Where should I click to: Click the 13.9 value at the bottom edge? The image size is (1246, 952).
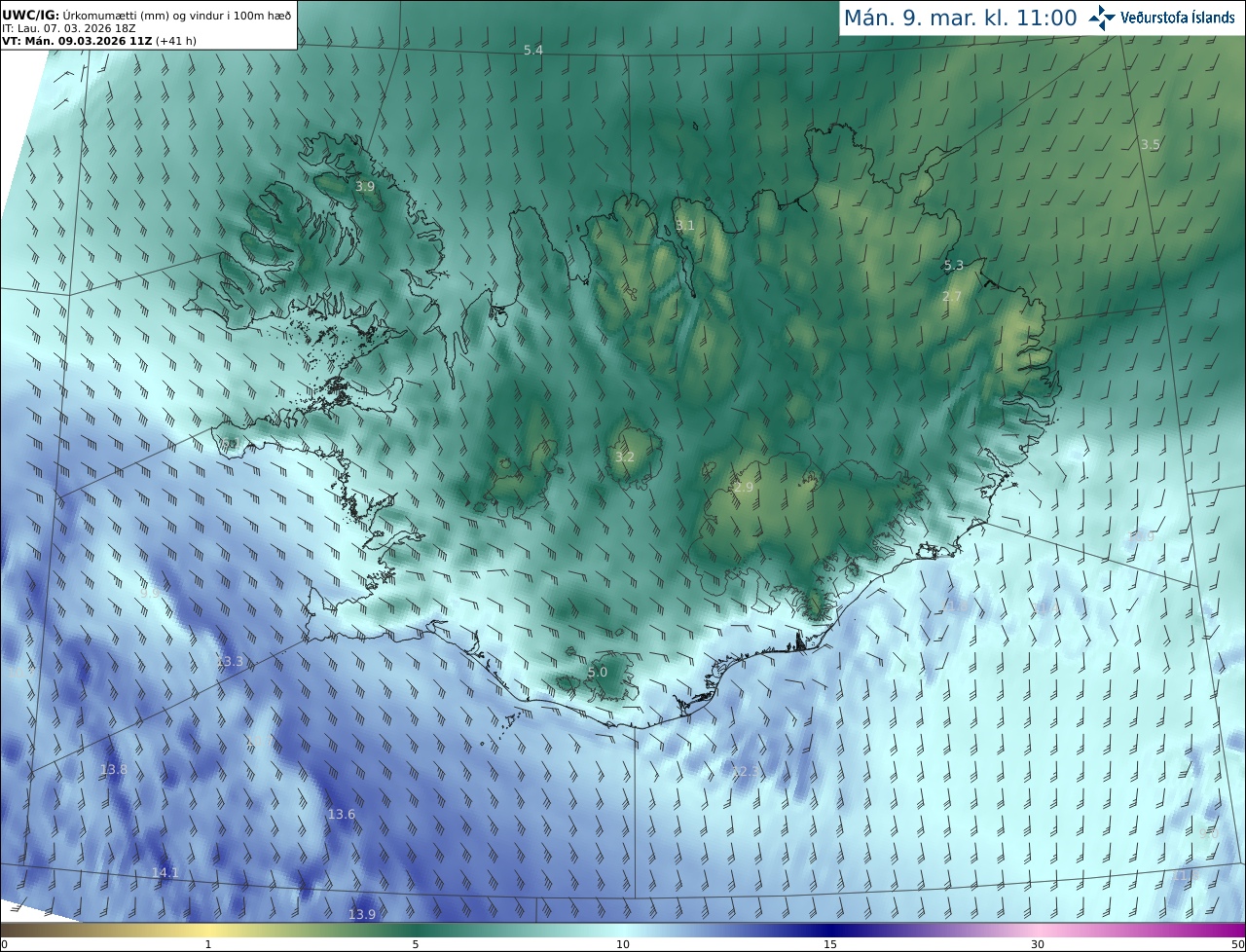[x=362, y=914]
